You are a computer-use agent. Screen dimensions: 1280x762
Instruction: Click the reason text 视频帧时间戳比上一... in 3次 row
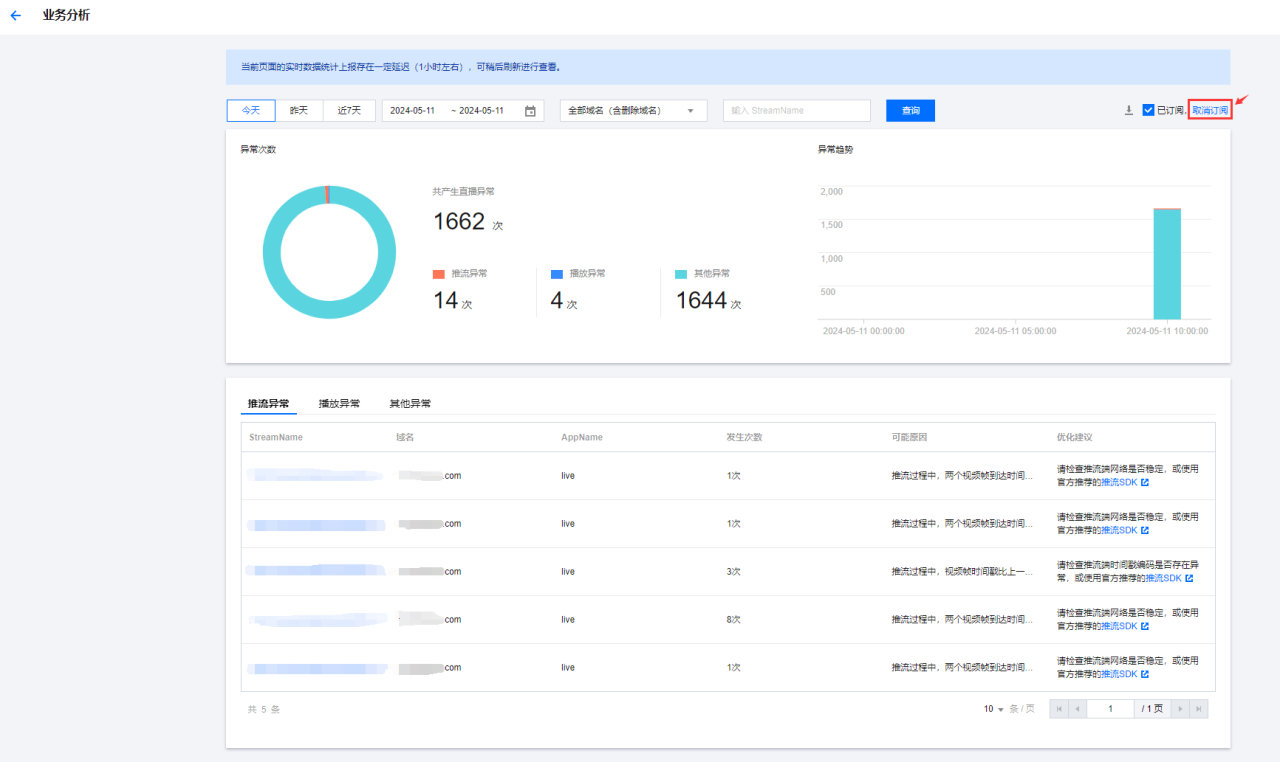(962, 572)
